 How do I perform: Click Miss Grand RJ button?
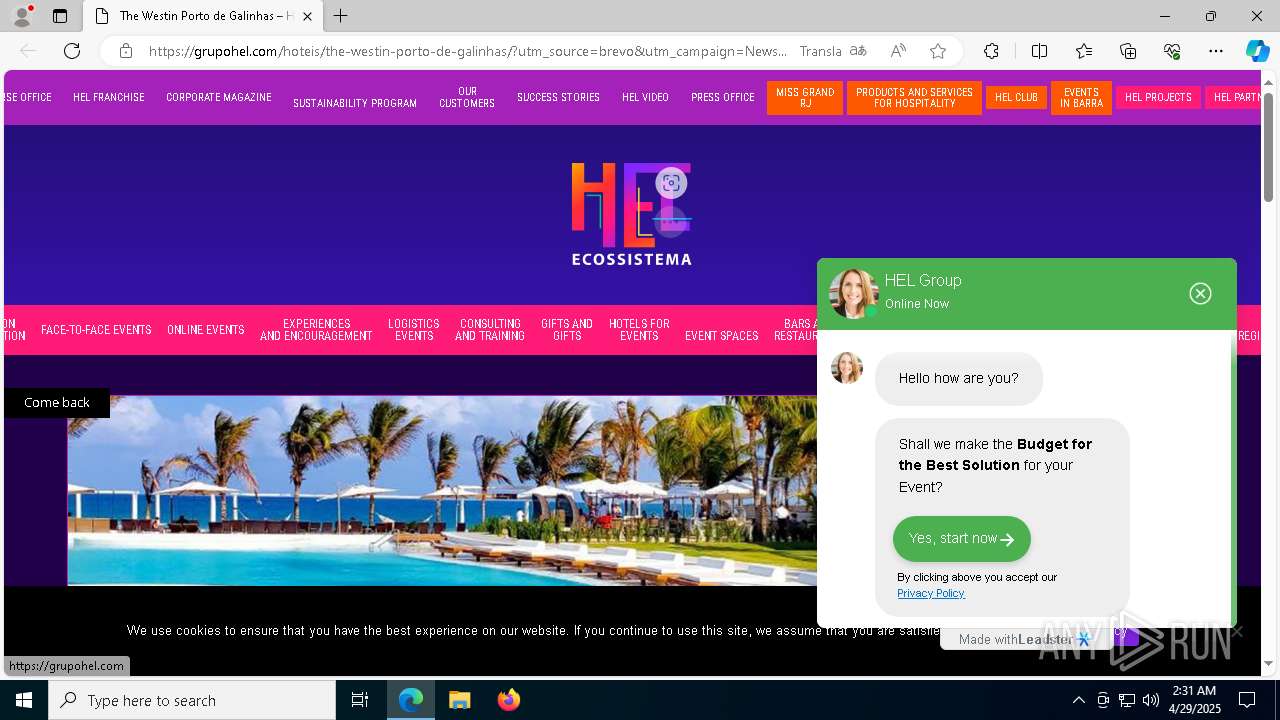pyautogui.click(x=805, y=97)
